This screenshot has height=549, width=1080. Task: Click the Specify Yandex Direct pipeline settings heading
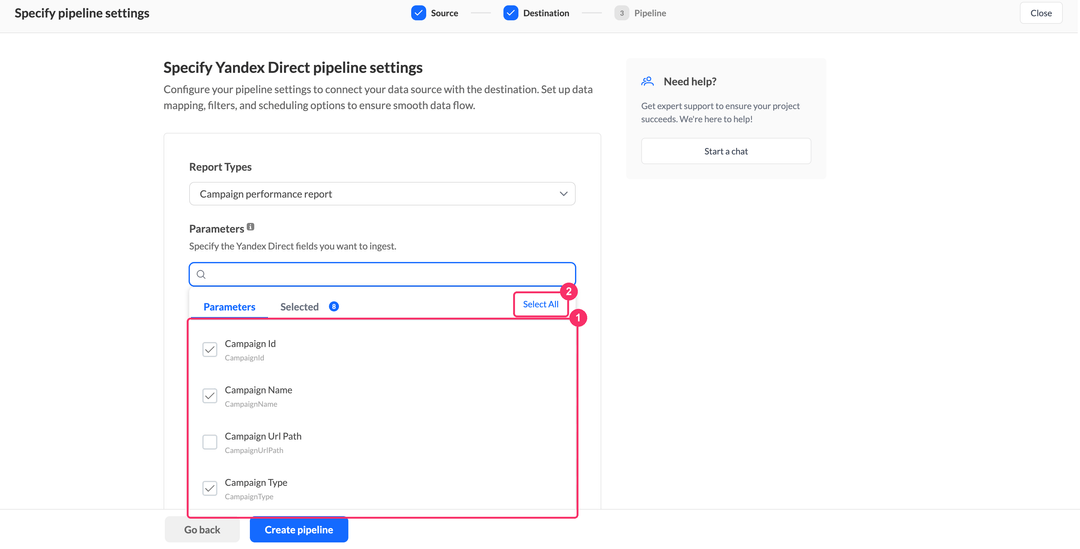293,68
